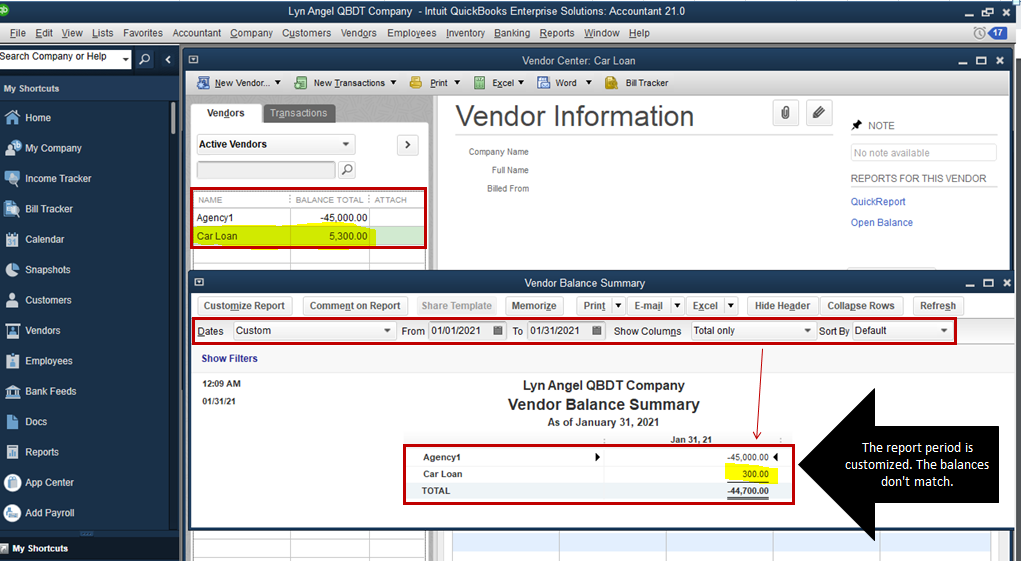The width and height of the screenshot is (1021, 561).
Task: Open the Sort By Default dropdown
Action: click(x=902, y=331)
